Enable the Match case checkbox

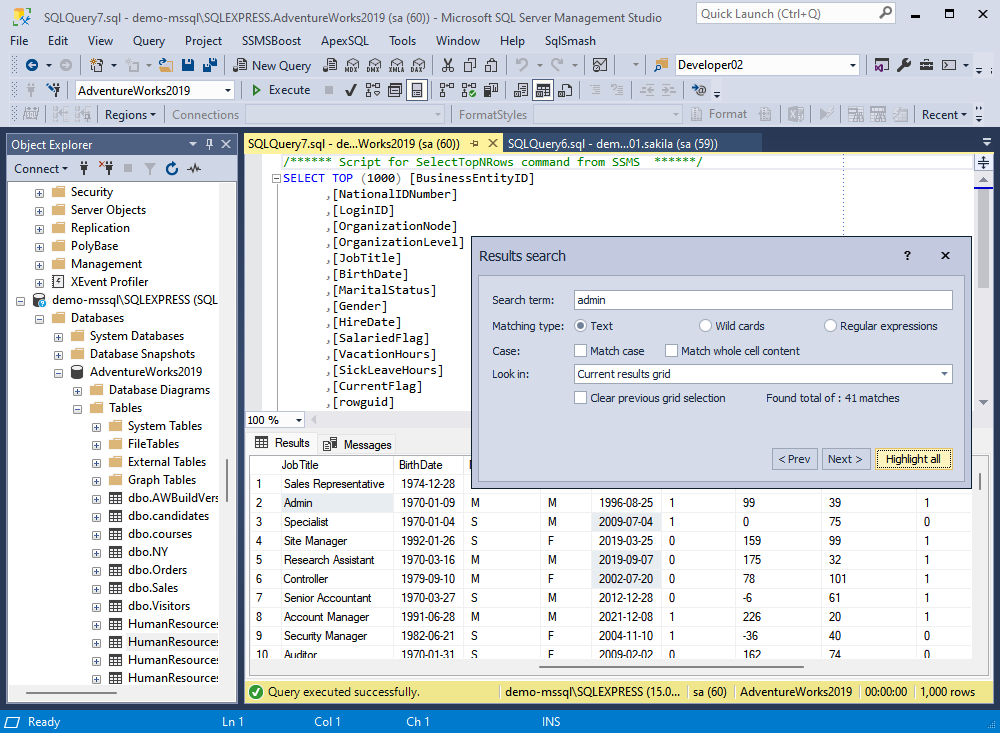[x=580, y=351]
